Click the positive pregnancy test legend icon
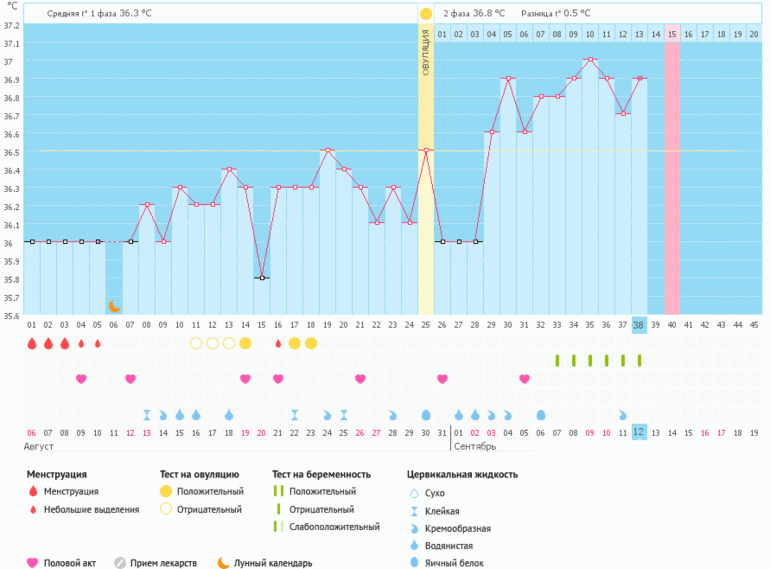770x569 pixels. click(x=279, y=492)
